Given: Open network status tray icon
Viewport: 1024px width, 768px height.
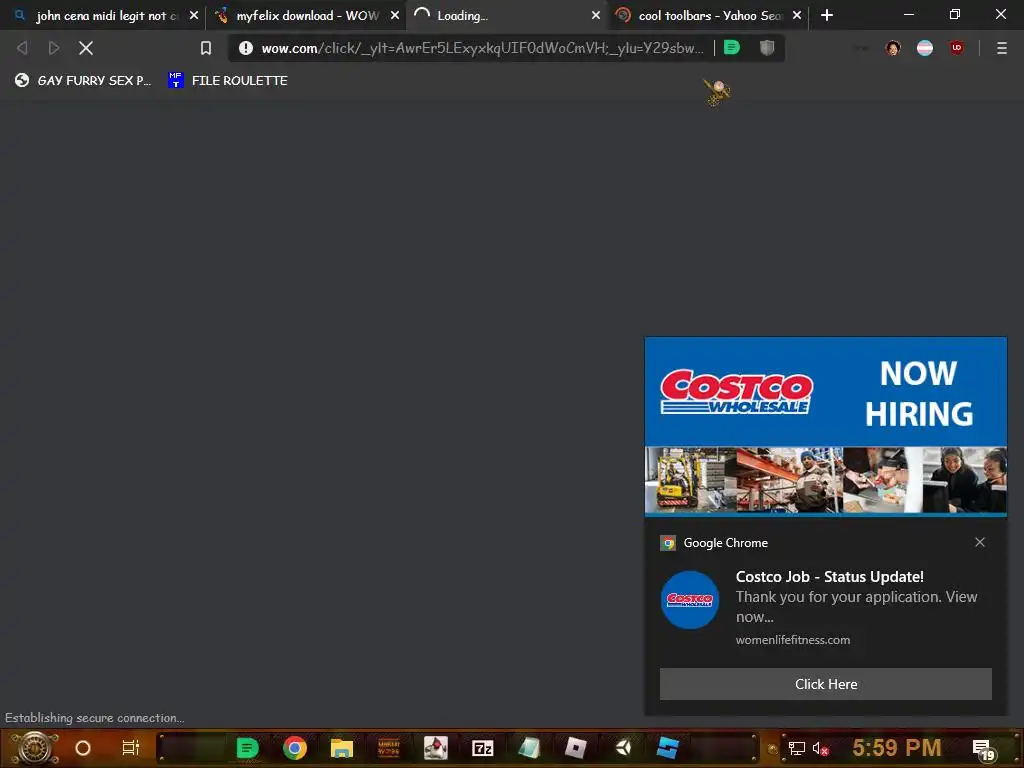Looking at the screenshot, I should click(796, 748).
